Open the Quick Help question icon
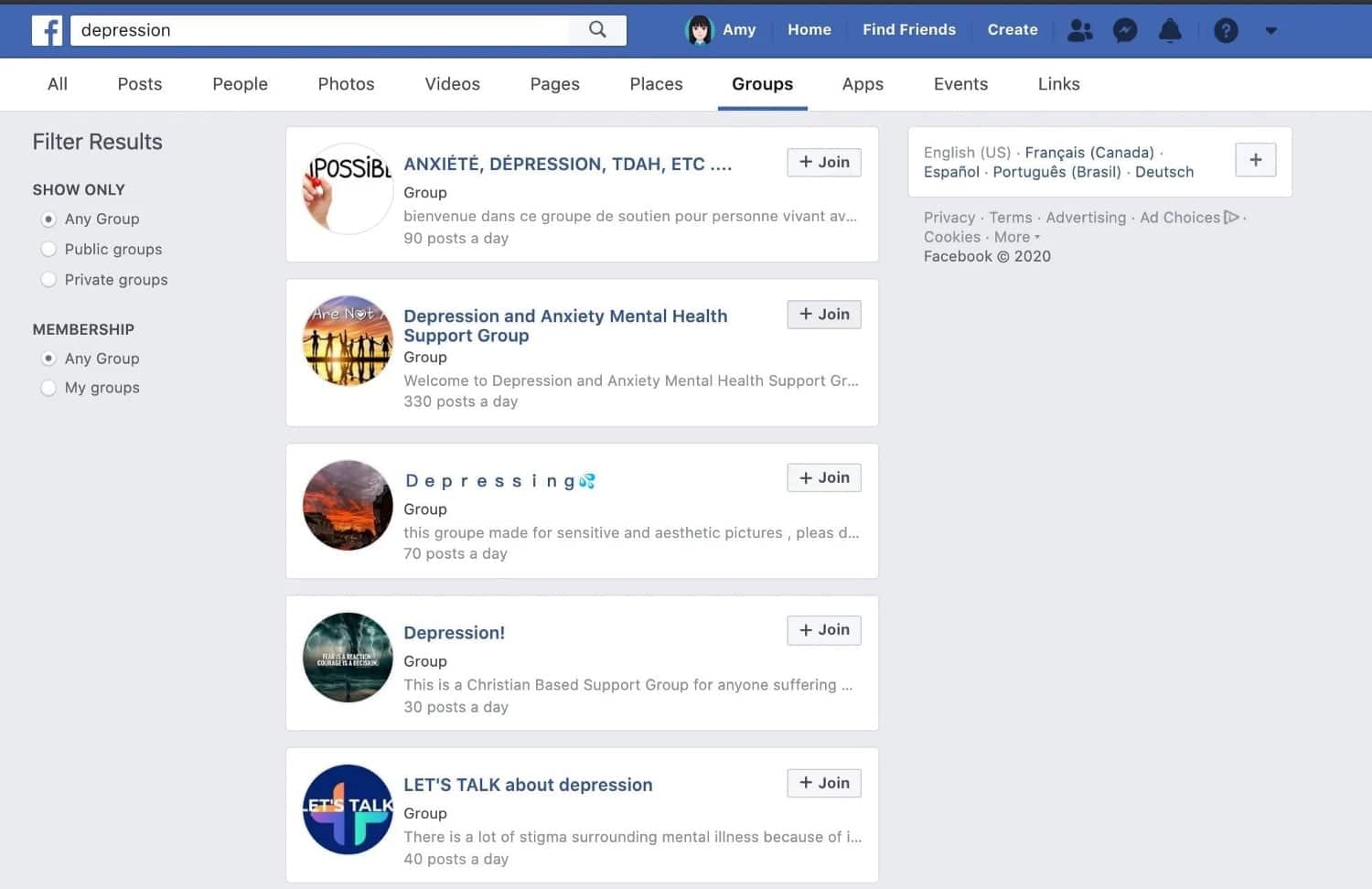1372x889 pixels. pos(1226,30)
